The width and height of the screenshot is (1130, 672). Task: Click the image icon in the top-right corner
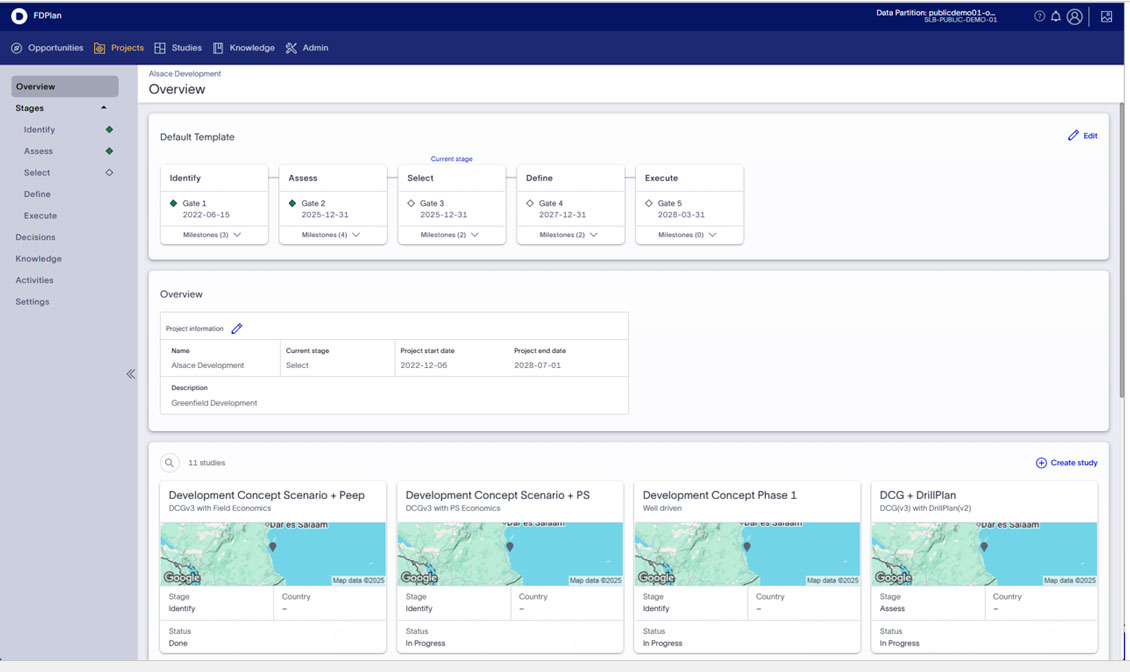pyautogui.click(x=1106, y=16)
